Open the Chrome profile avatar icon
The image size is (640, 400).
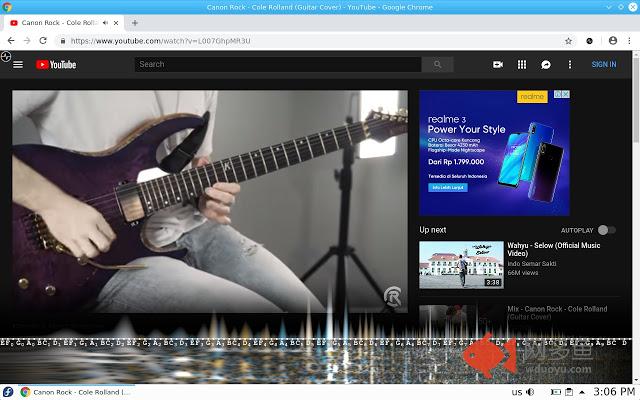coord(613,40)
